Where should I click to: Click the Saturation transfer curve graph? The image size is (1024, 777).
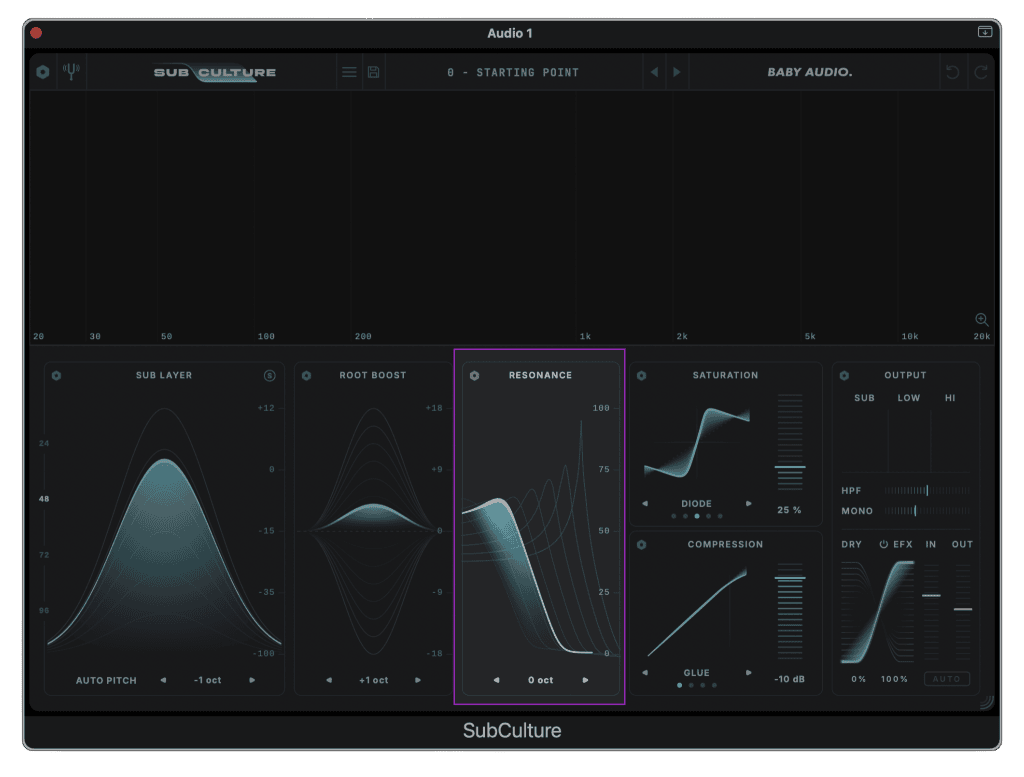click(x=697, y=443)
